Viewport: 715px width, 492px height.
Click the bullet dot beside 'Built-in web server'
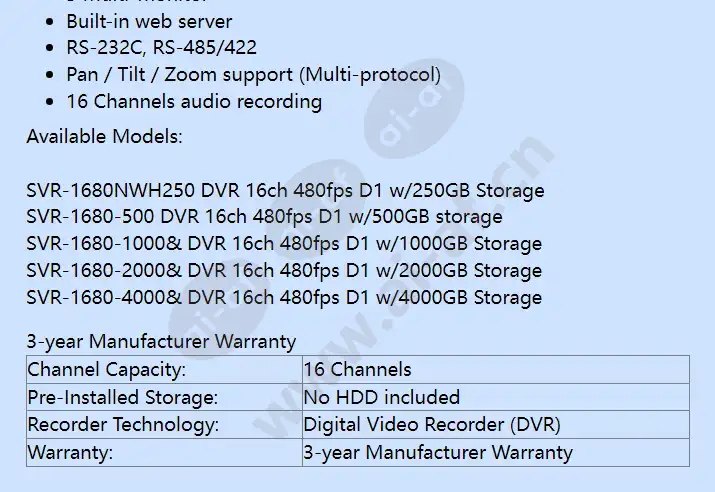coord(50,22)
